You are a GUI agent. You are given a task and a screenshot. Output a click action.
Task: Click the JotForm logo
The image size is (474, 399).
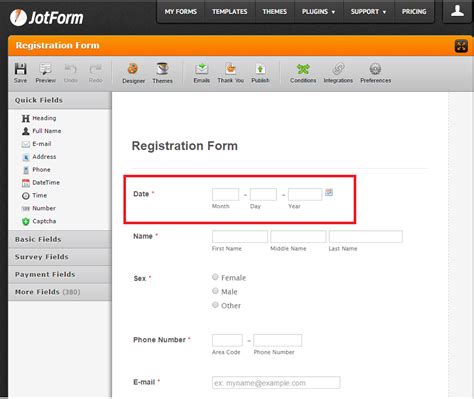(x=47, y=17)
